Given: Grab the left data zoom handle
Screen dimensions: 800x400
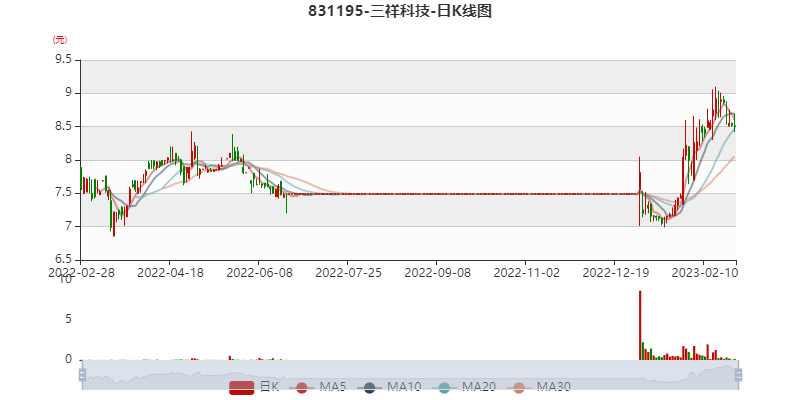Looking at the screenshot, I should click(82, 375).
